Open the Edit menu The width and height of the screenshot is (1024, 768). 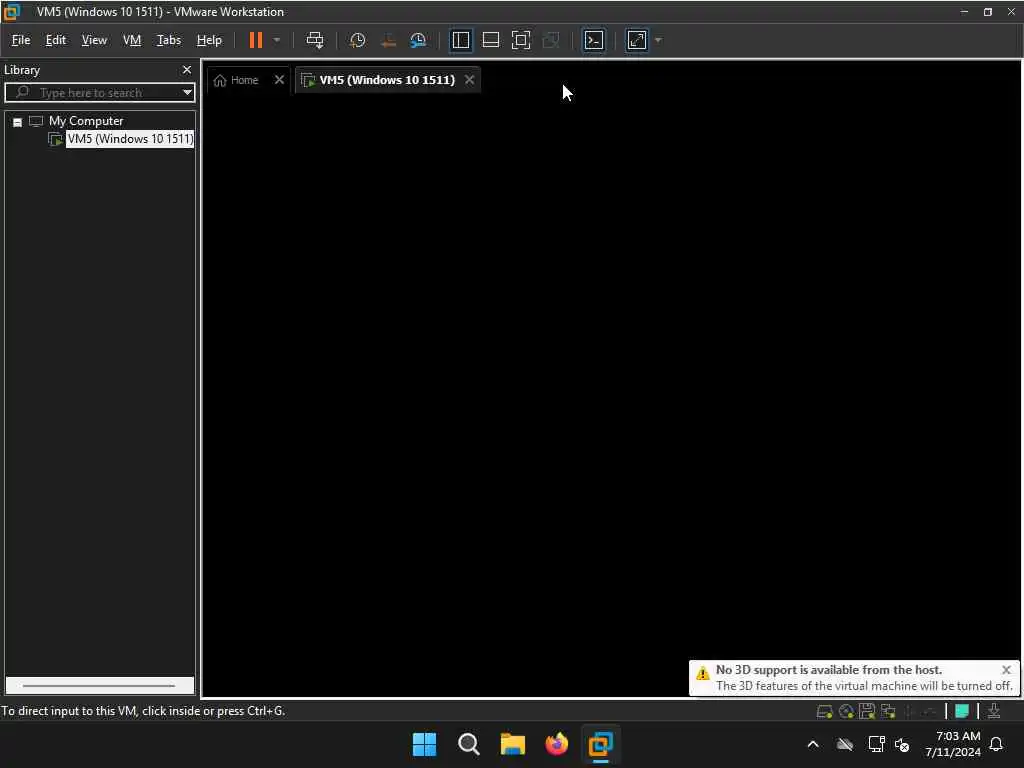tap(56, 40)
